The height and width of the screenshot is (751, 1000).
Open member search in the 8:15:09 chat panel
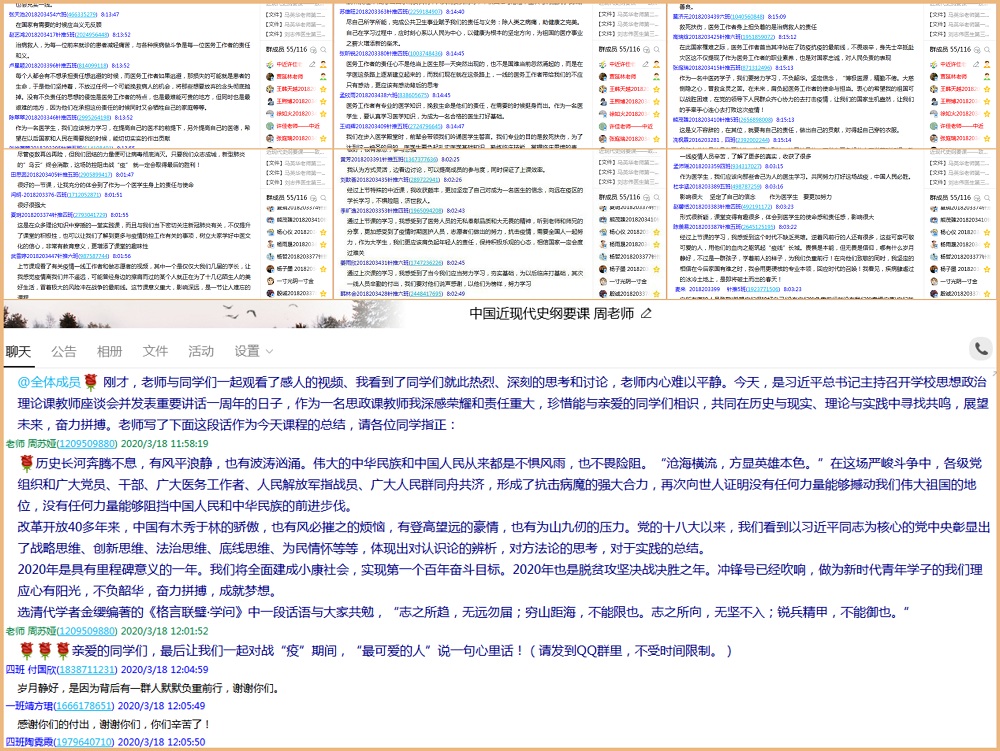(987, 50)
